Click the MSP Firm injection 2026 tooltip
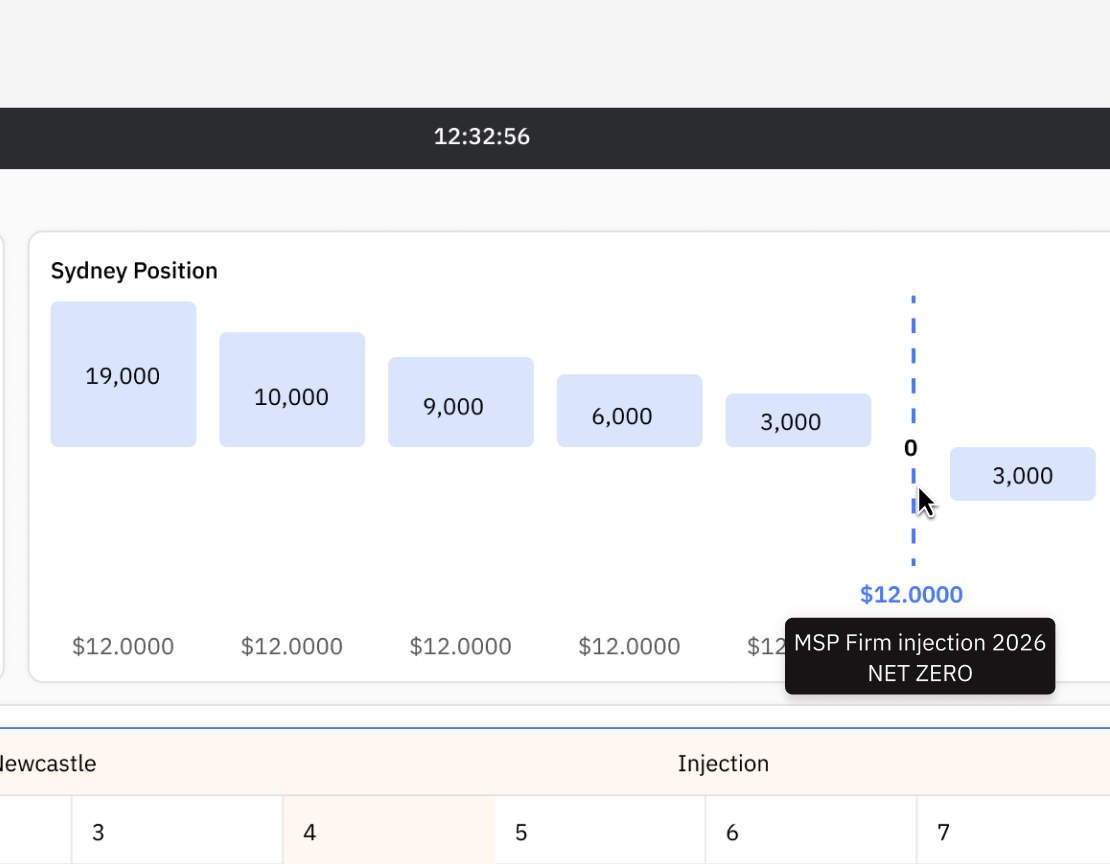1110x864 pixels. click(919, 657)
